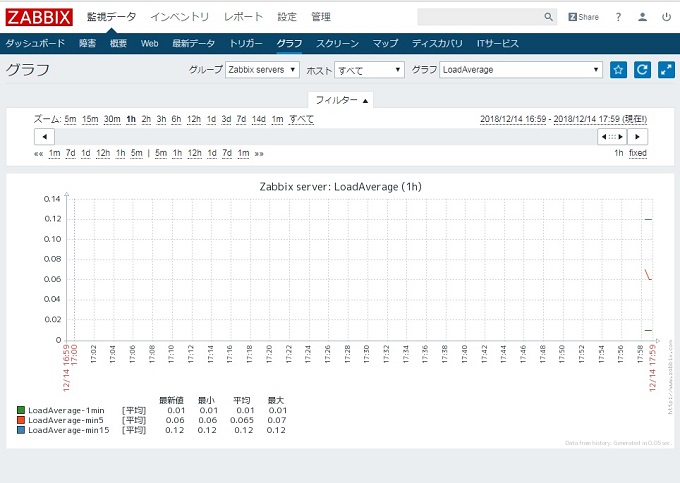Image resolution: width=680 pixels, height=483 pixels.
Task: Open the Zabbix Share link
Action: coord(583,17)
